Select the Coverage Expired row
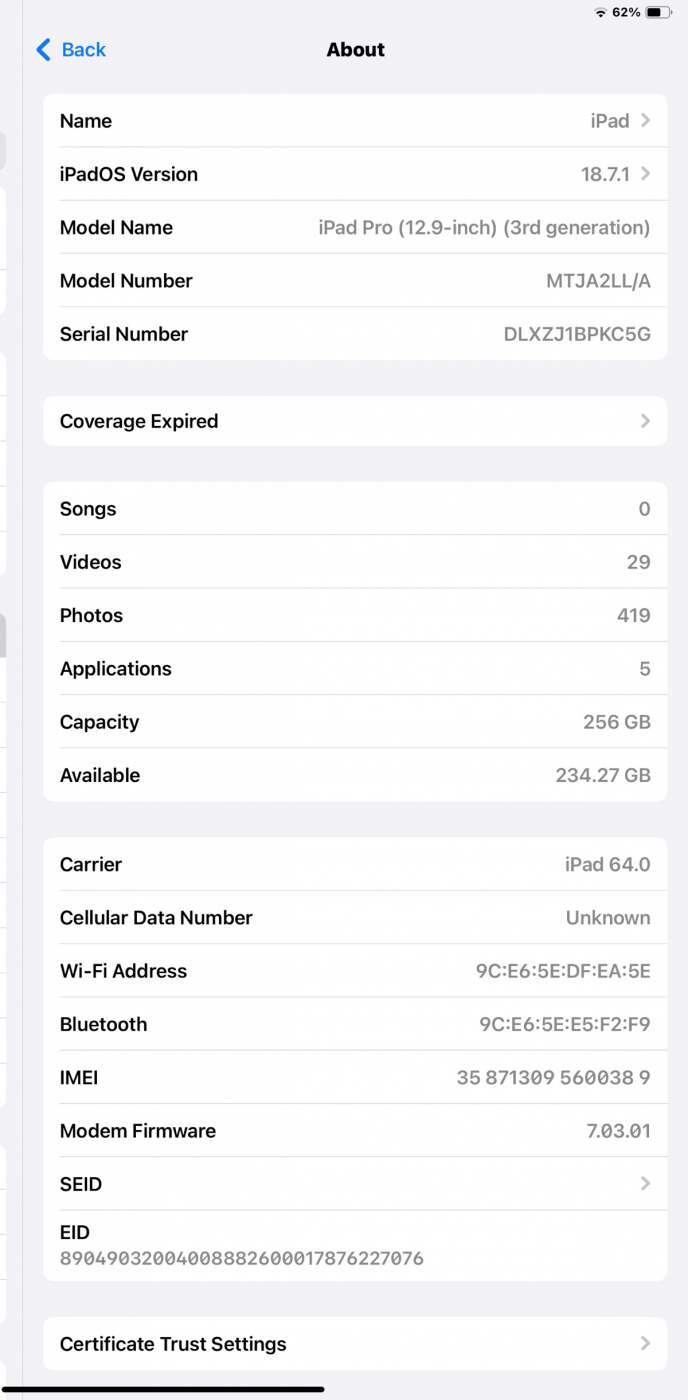 (139, 421)
